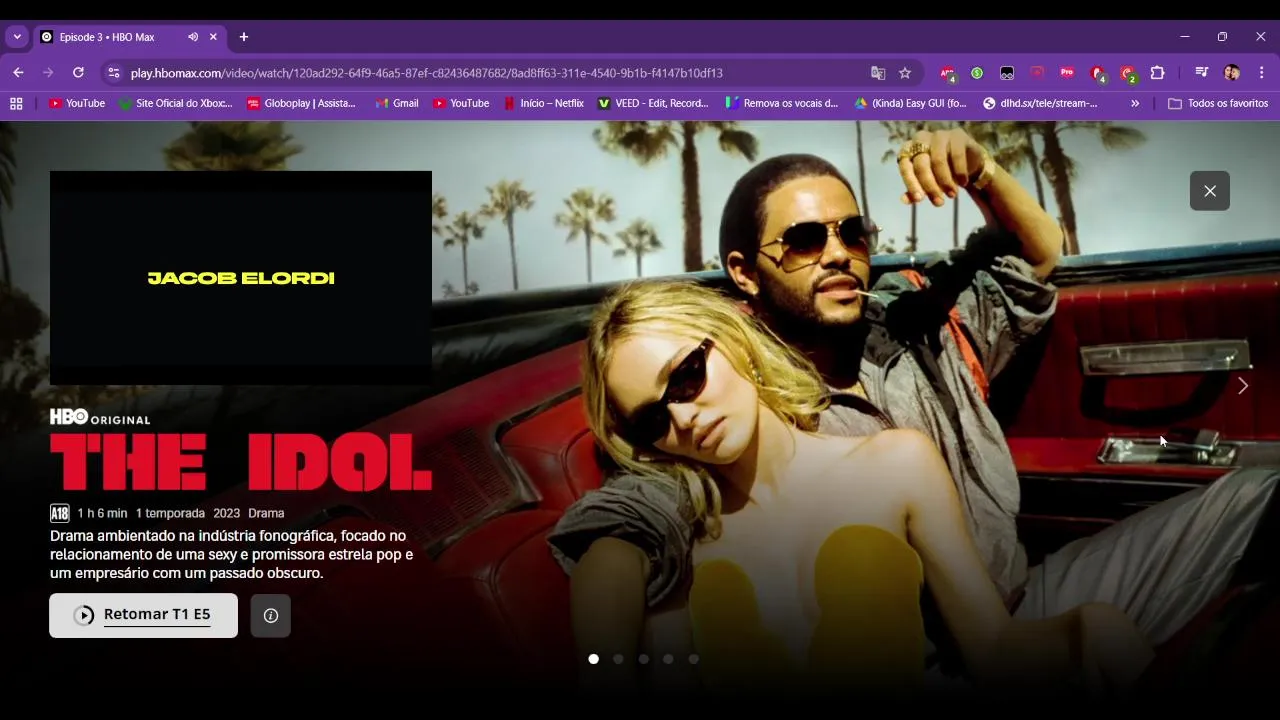Open the (Kinda) Easy GUI bookmark

[x=910, y=103]
